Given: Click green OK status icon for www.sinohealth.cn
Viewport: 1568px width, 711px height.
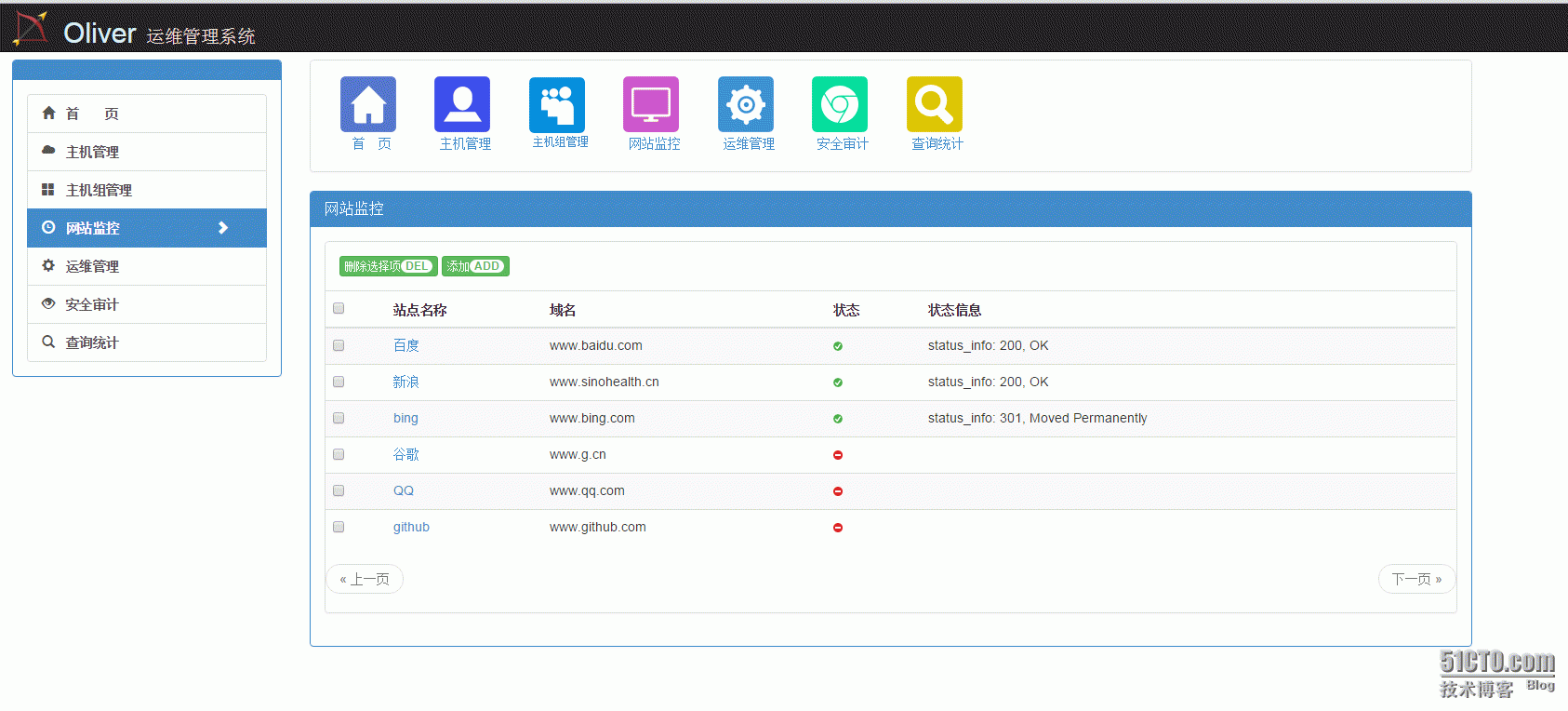Looking at the screenshot, I should pyautogui.click(x=838, y=382).
